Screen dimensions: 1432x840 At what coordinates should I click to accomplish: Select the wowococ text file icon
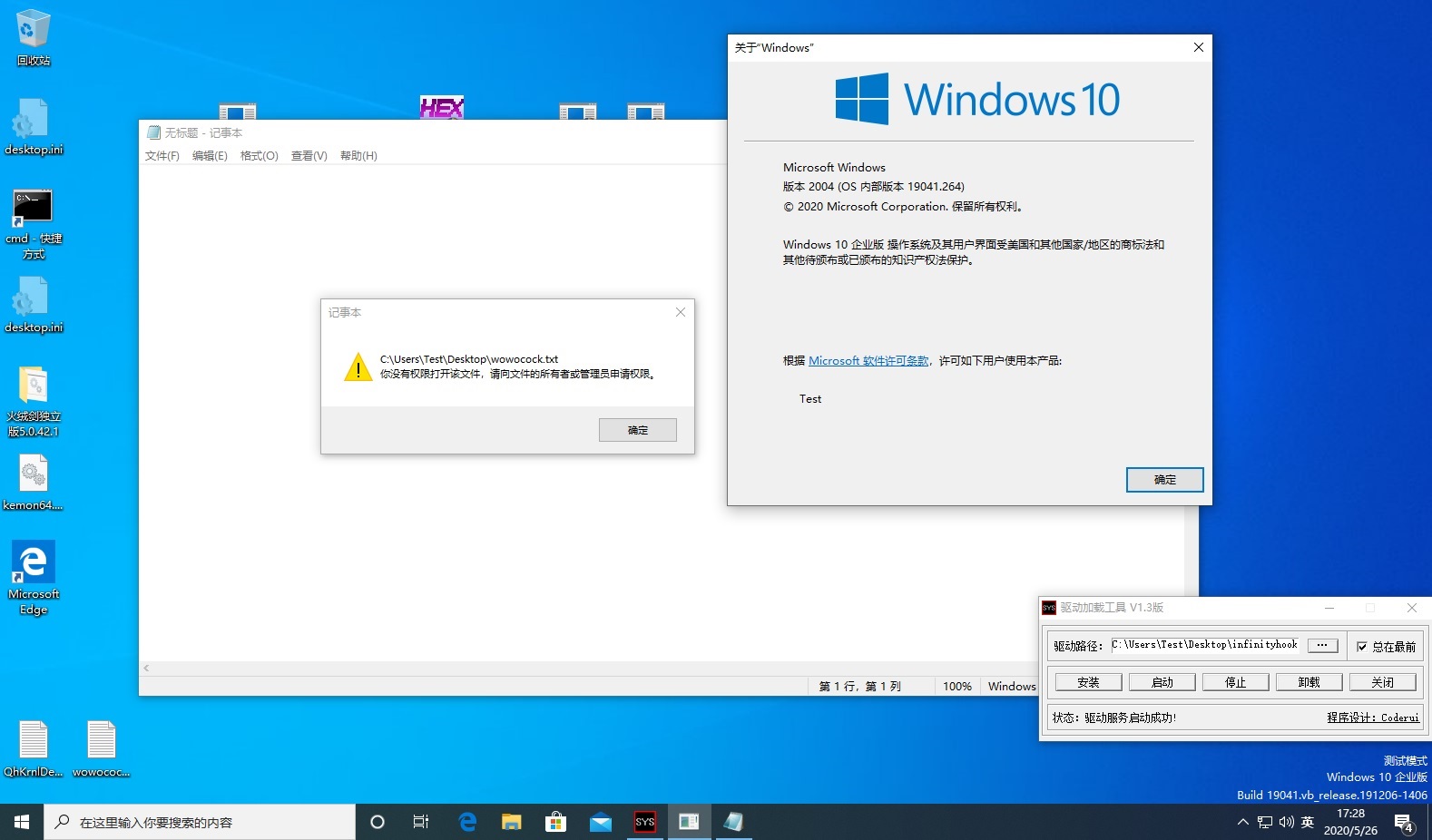(x=102, y=749)
